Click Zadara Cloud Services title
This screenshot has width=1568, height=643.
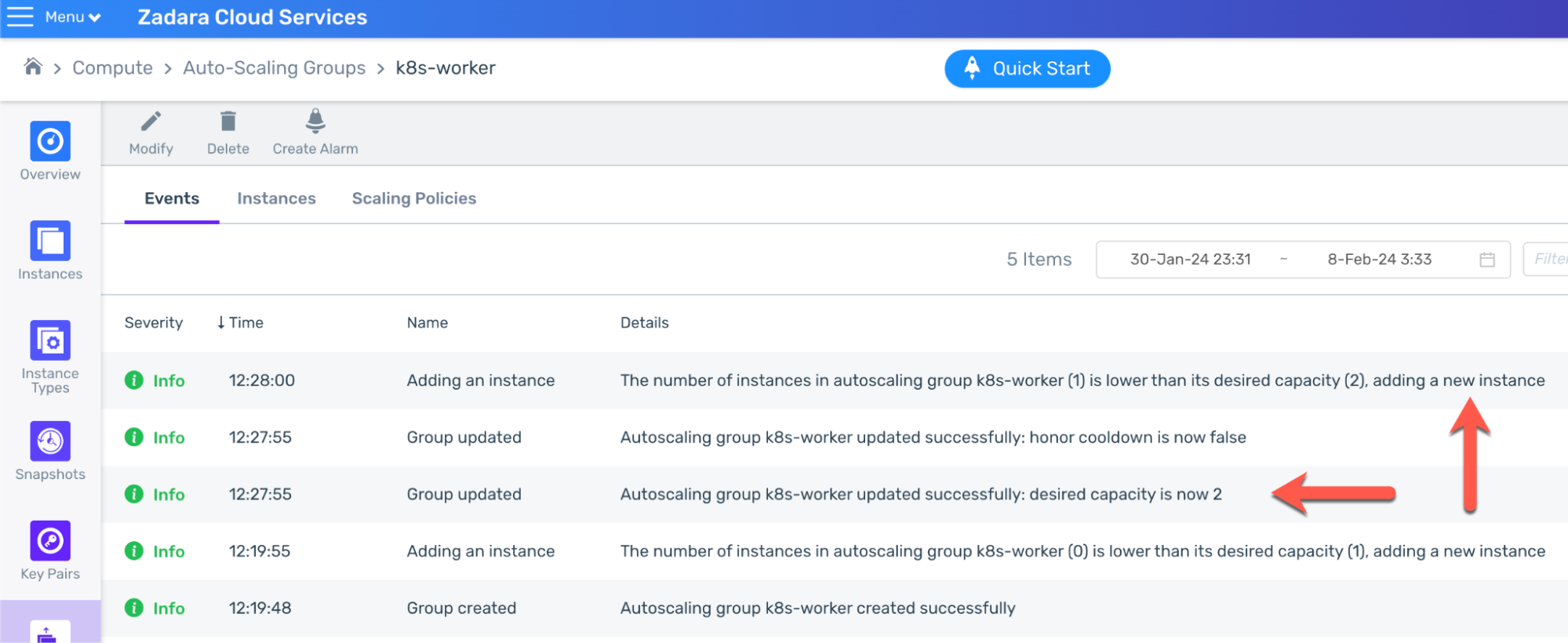tap(252, 17)
